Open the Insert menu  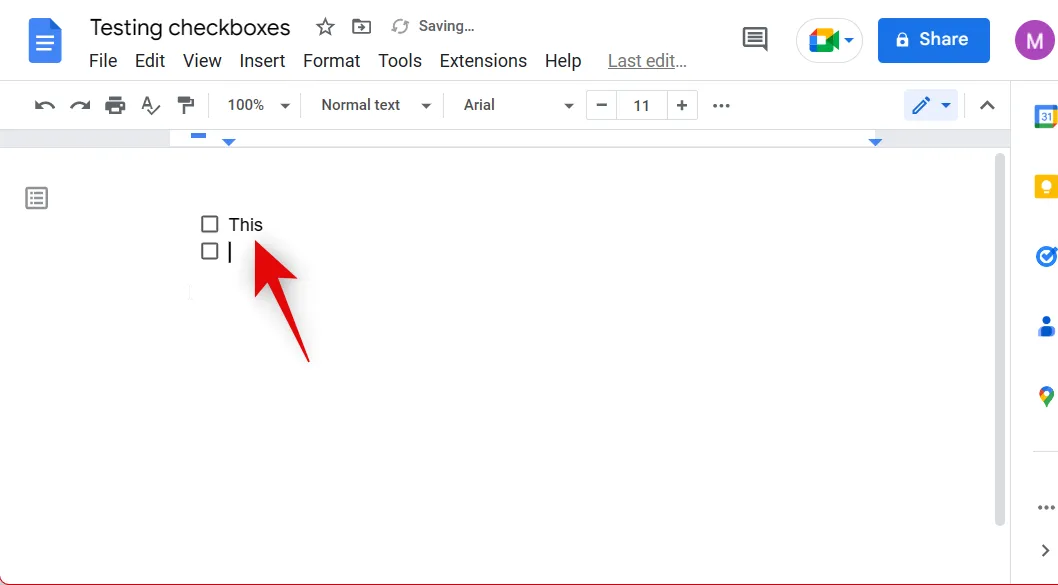[x=262, y=61]
